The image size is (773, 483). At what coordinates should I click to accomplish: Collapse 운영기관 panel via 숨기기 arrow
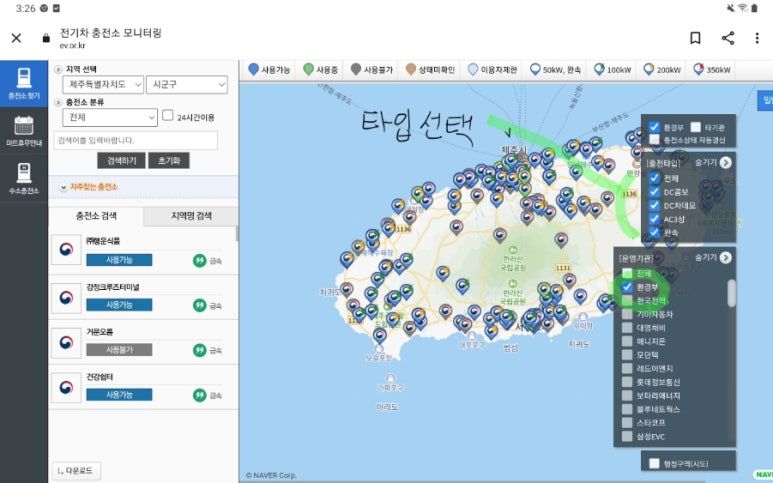tap(725, 258)
